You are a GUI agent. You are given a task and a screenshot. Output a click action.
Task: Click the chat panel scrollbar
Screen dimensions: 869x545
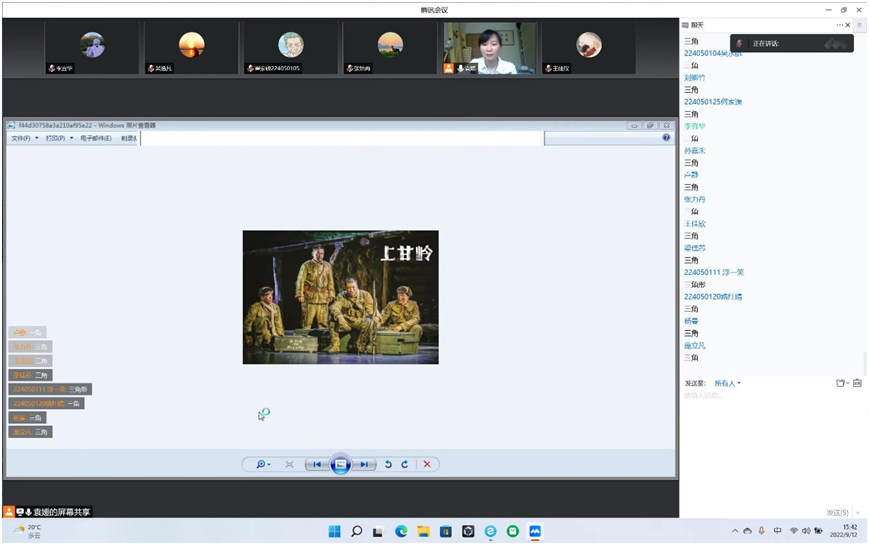click(x=865, y=363)
